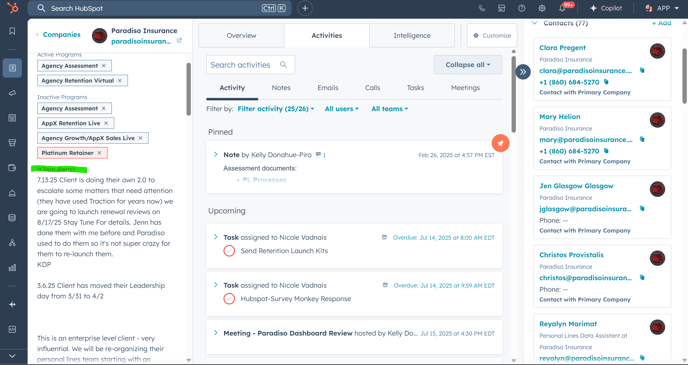Open paradisoinsurance external link icon
This screenshot has height=365, width=688.
pyautogui.click(x=179, y=41)
